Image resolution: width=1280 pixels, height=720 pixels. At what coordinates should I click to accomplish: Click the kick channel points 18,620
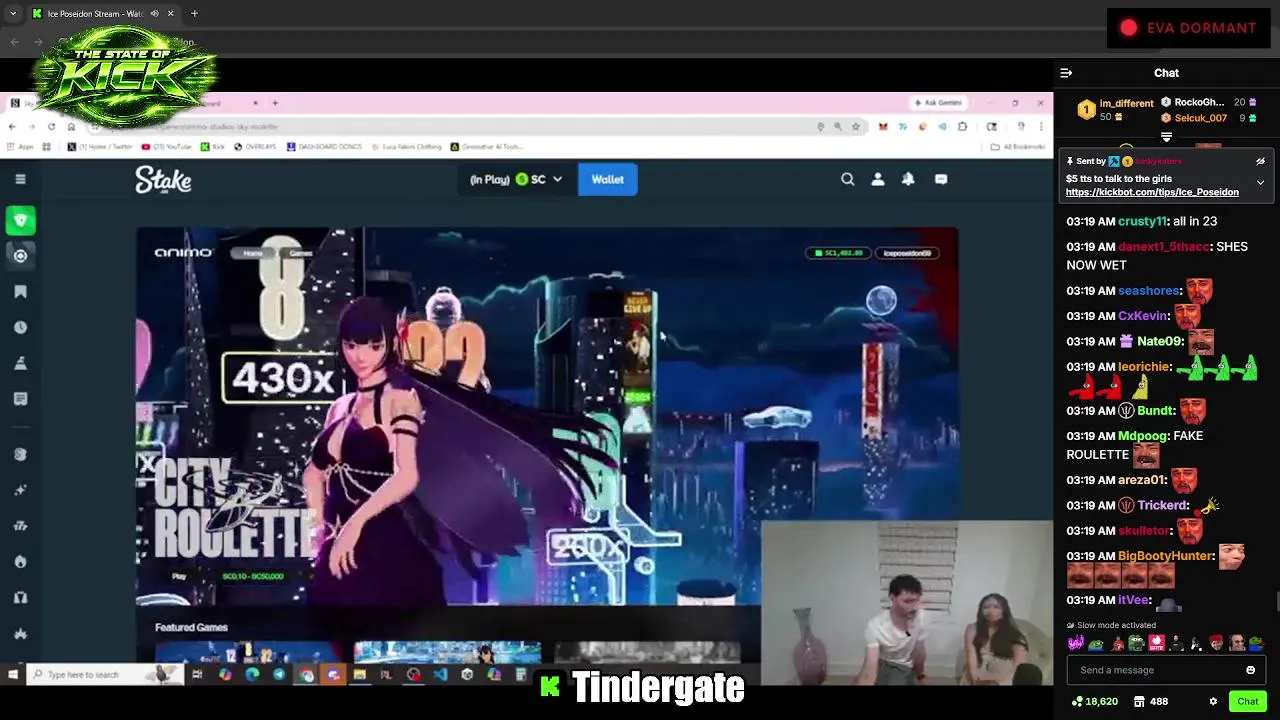pyautogui.click(x=1094, y=702)
